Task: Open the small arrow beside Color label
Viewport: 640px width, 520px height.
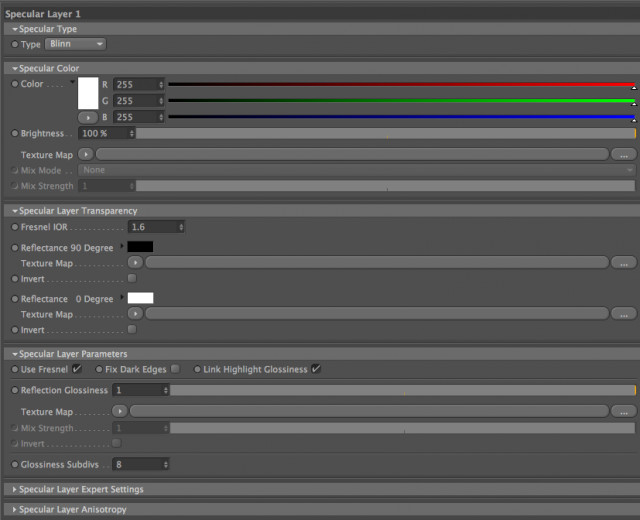Action: point(72,82)
